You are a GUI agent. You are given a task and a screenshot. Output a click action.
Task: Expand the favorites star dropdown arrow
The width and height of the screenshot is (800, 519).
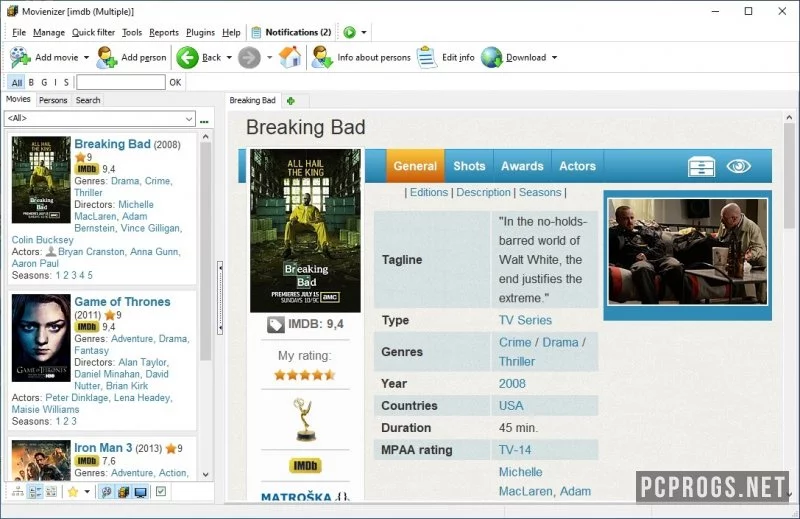click(87, 491)
